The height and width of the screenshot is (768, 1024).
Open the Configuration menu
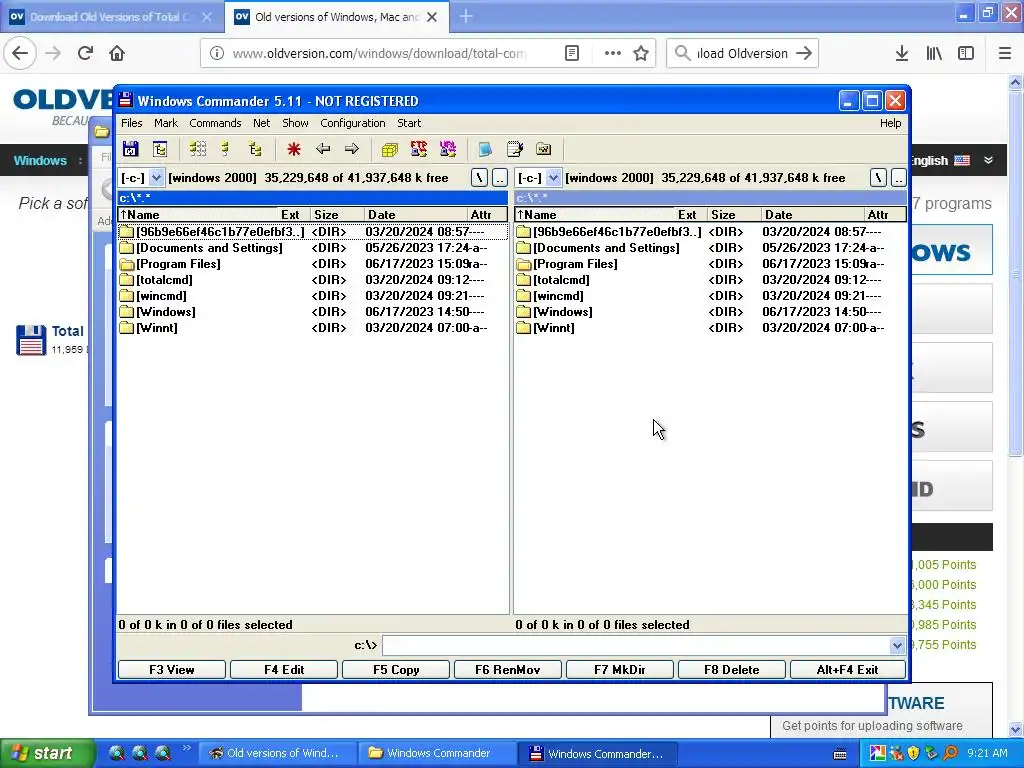coord(353,123)
